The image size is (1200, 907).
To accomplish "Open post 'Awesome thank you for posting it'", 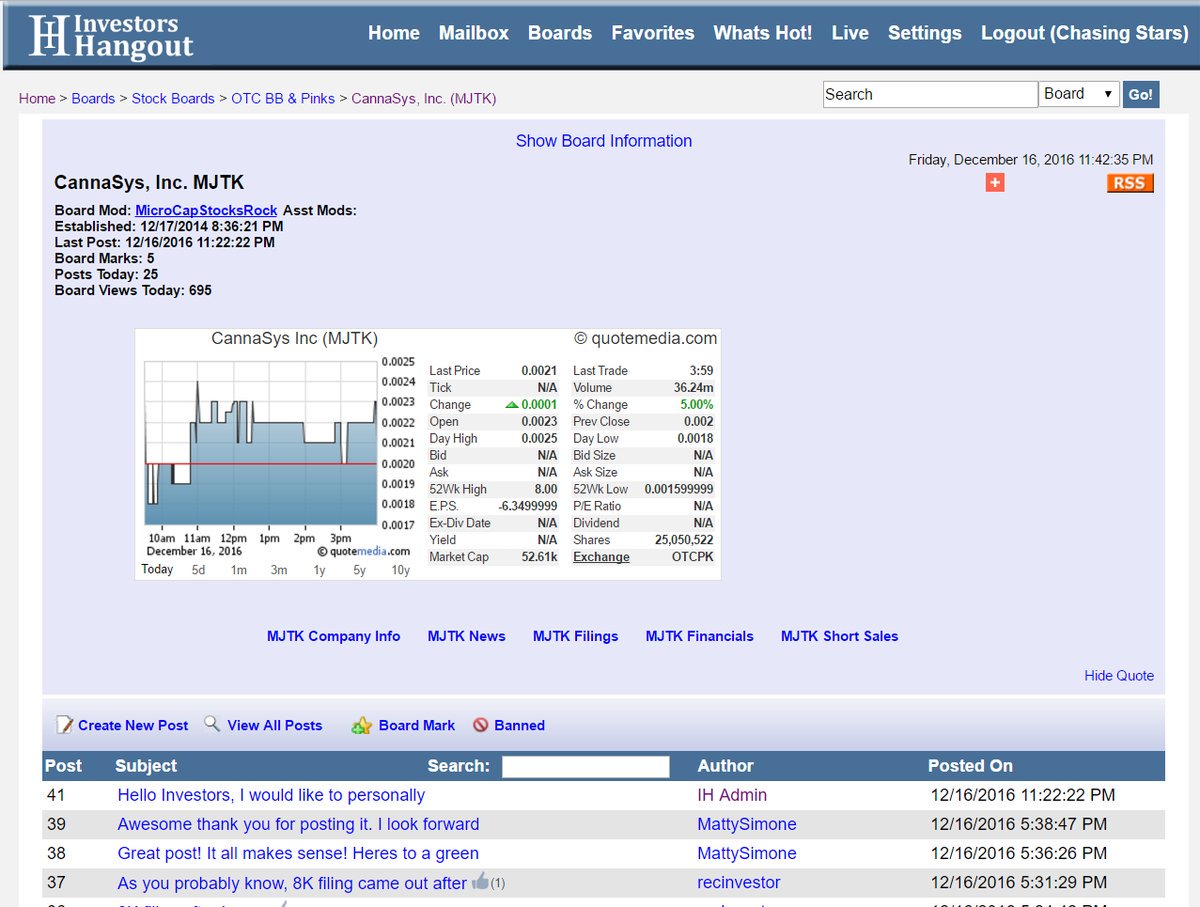I will (x=298, y=825).
